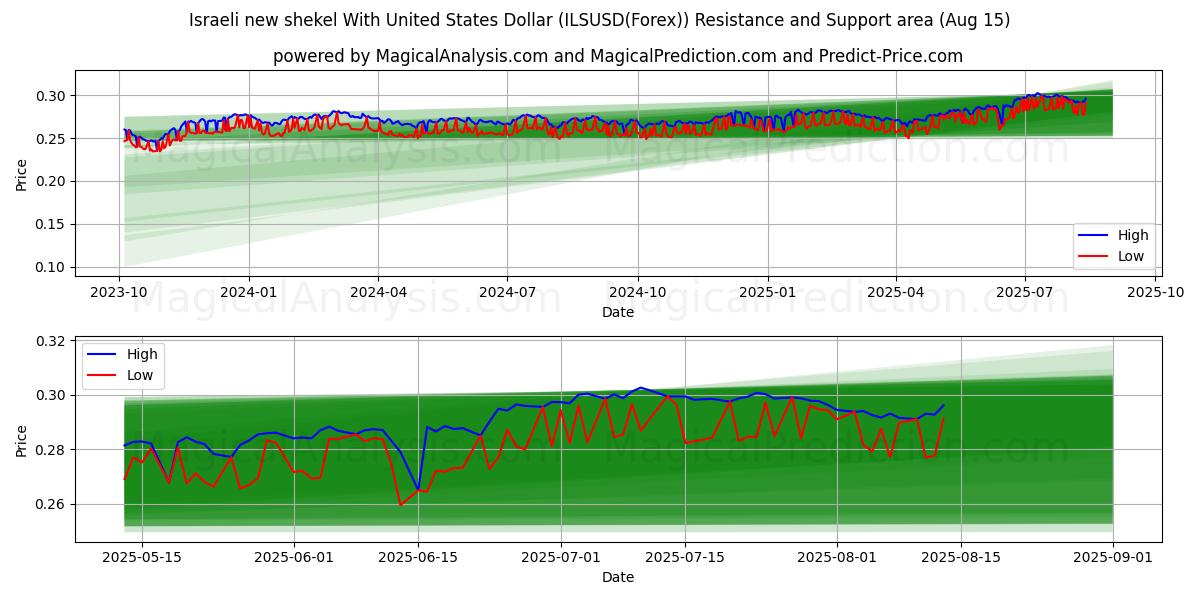Click the '2024-07' x-axis label
This screenshot has height=600, width=1200.
click(507, 292)
